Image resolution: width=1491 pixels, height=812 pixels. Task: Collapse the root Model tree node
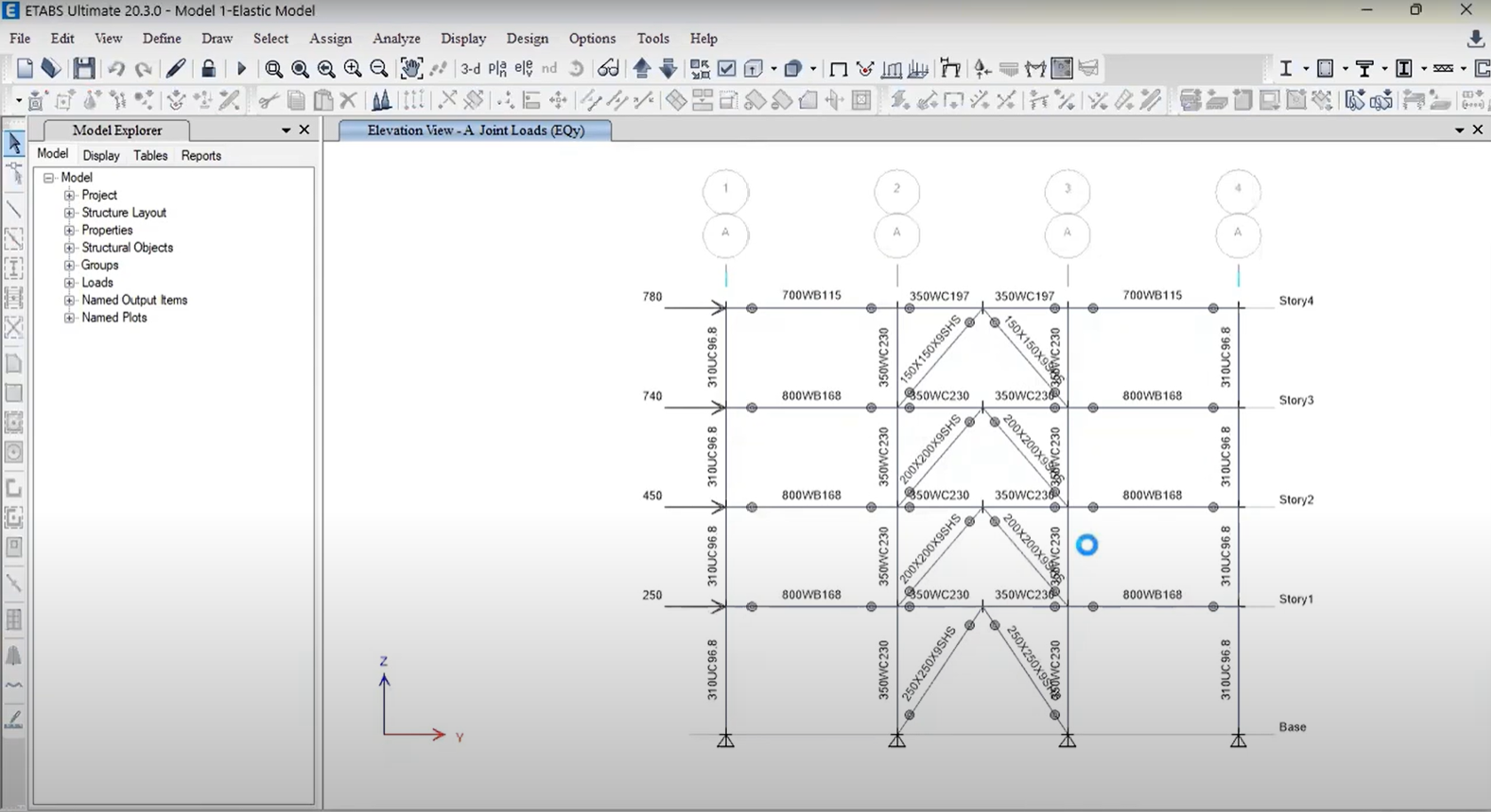(x=49, y=178)
